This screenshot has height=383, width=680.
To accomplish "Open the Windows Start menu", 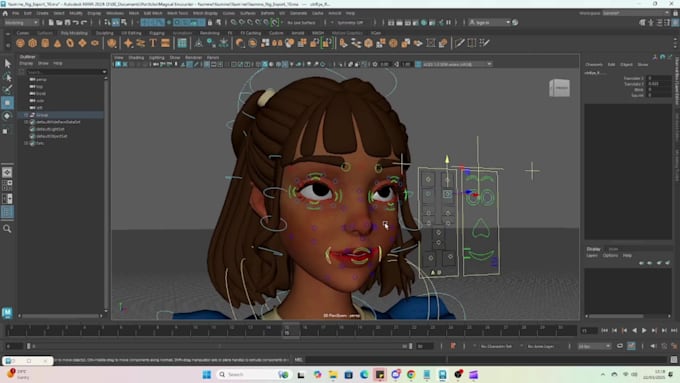I will tap(207, 374).
